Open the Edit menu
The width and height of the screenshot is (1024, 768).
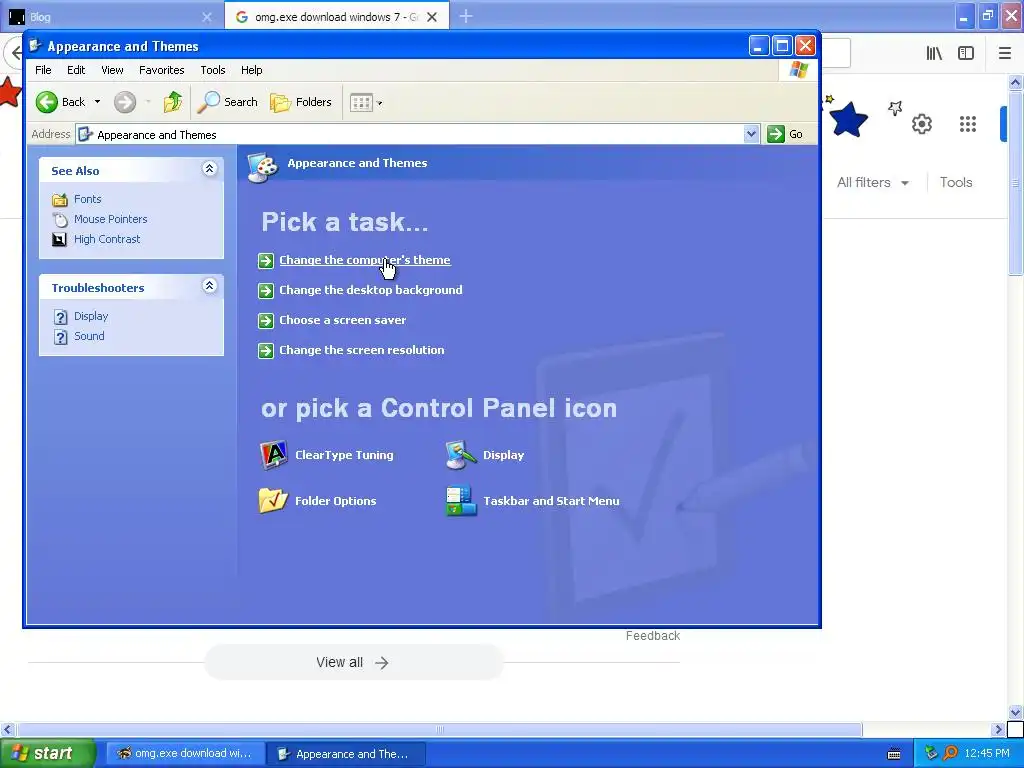(x=76, y=70)
